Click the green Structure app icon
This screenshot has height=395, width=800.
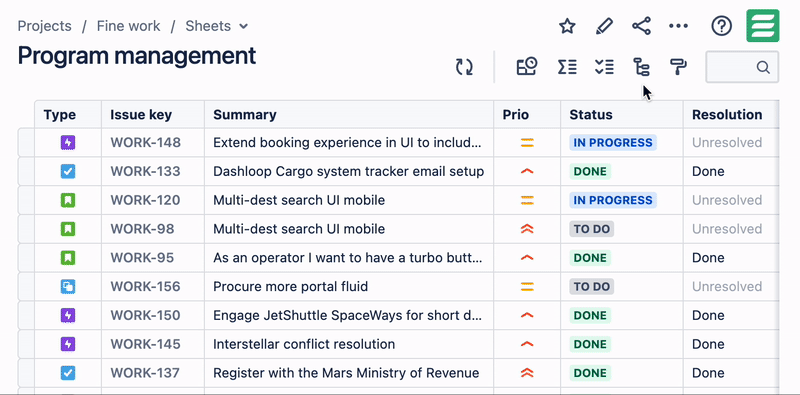[763, 26]
